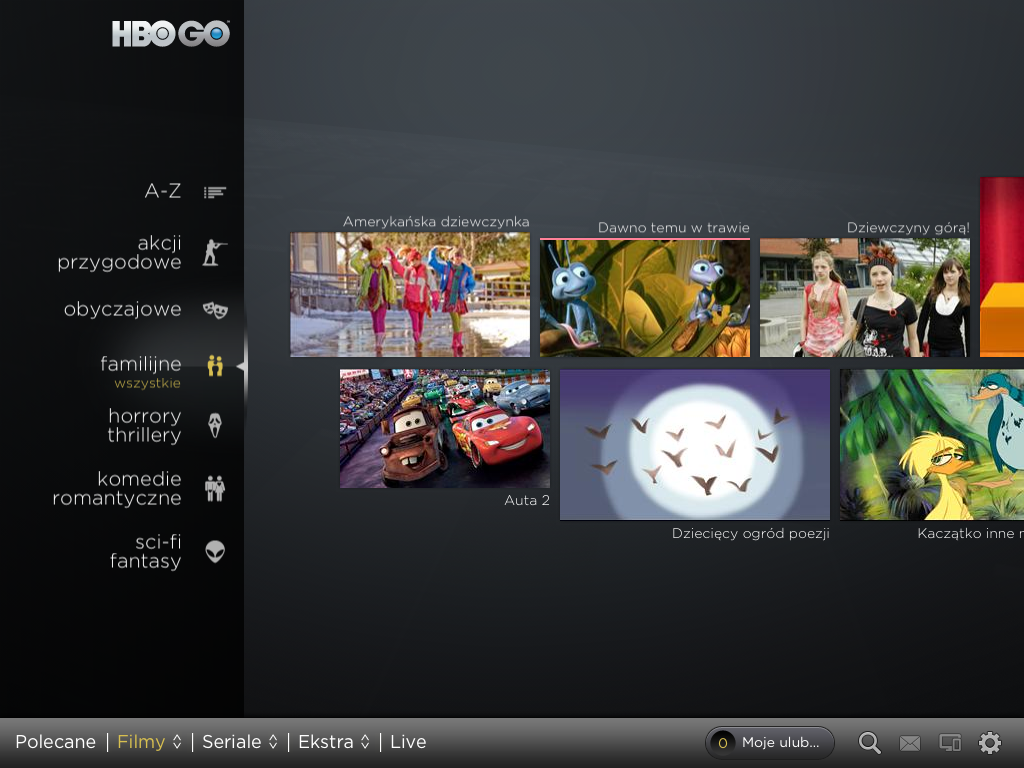This screenshot has height=768, width=1024.
Task: Open the Dziecięcy ogród poezji thumbnail
Action: pyautogui.click(x=695, y=445)
